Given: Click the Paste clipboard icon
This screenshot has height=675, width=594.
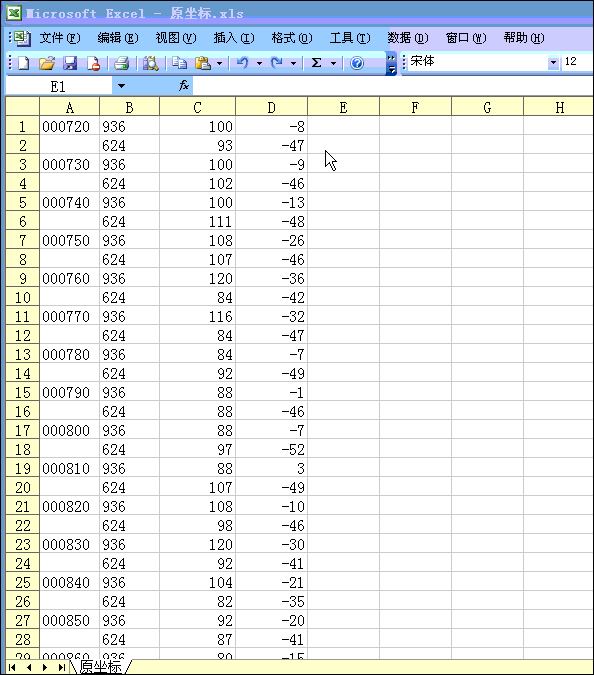Looking at the screenshot, I should (203, 63).
